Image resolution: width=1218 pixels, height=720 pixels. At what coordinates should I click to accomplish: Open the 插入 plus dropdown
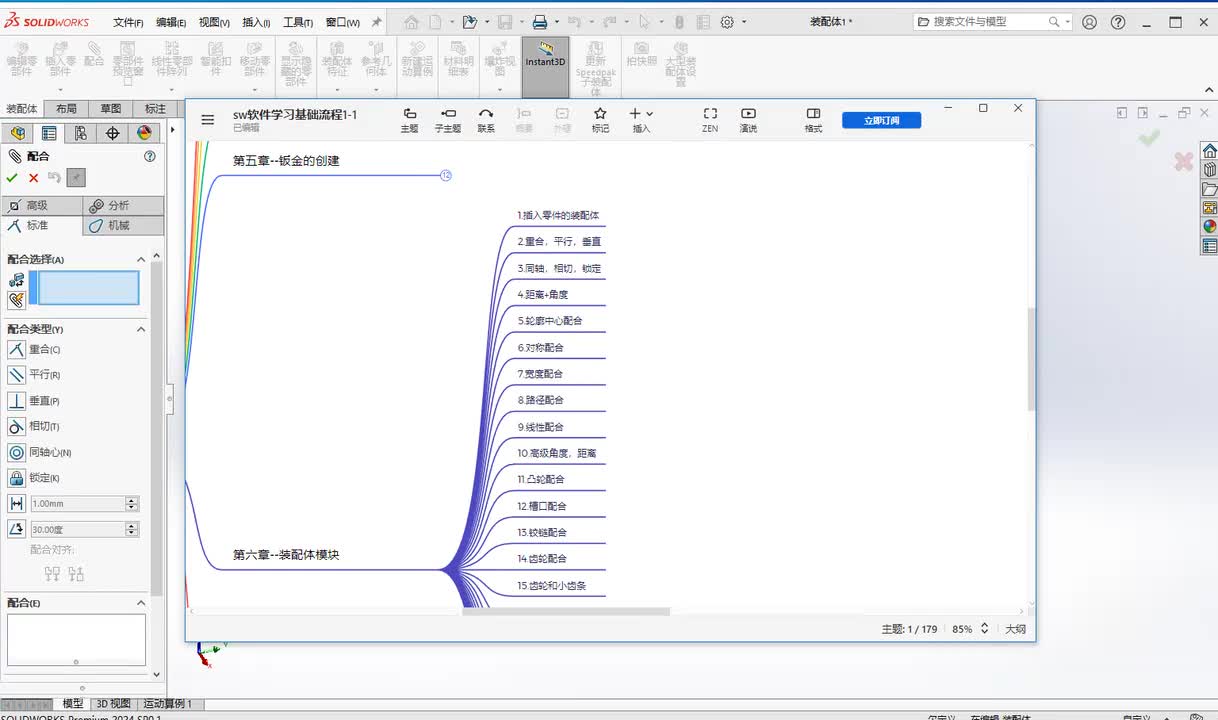click(x=641, y=120)
